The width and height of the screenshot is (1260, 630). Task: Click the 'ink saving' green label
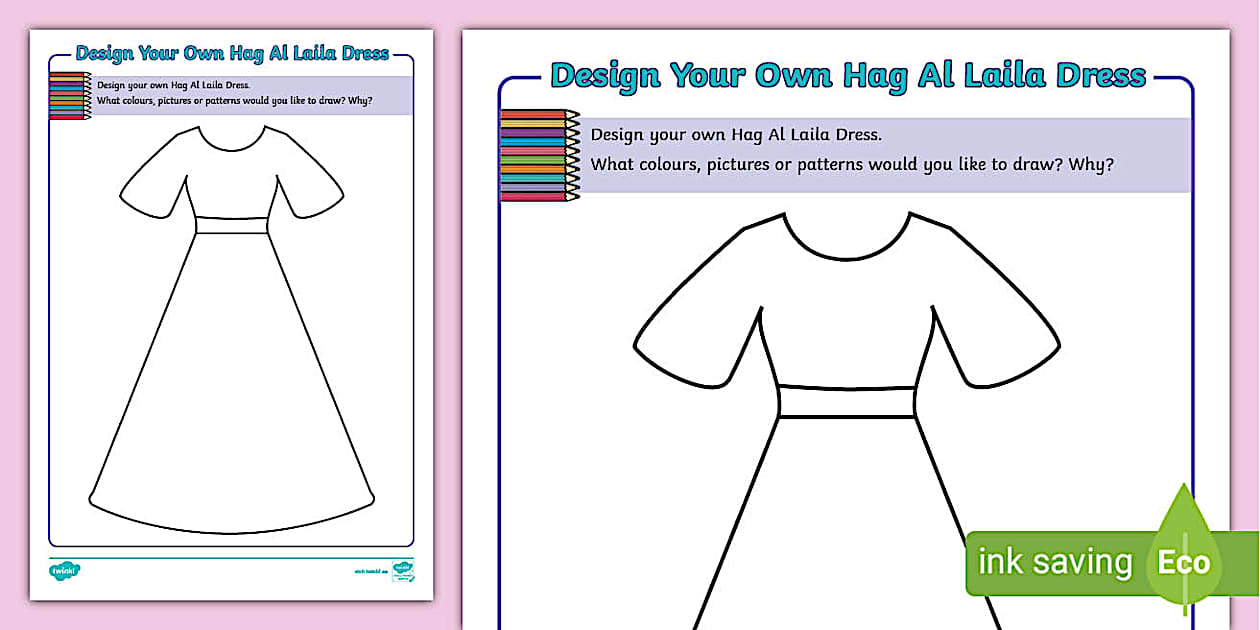[1054, 562]
